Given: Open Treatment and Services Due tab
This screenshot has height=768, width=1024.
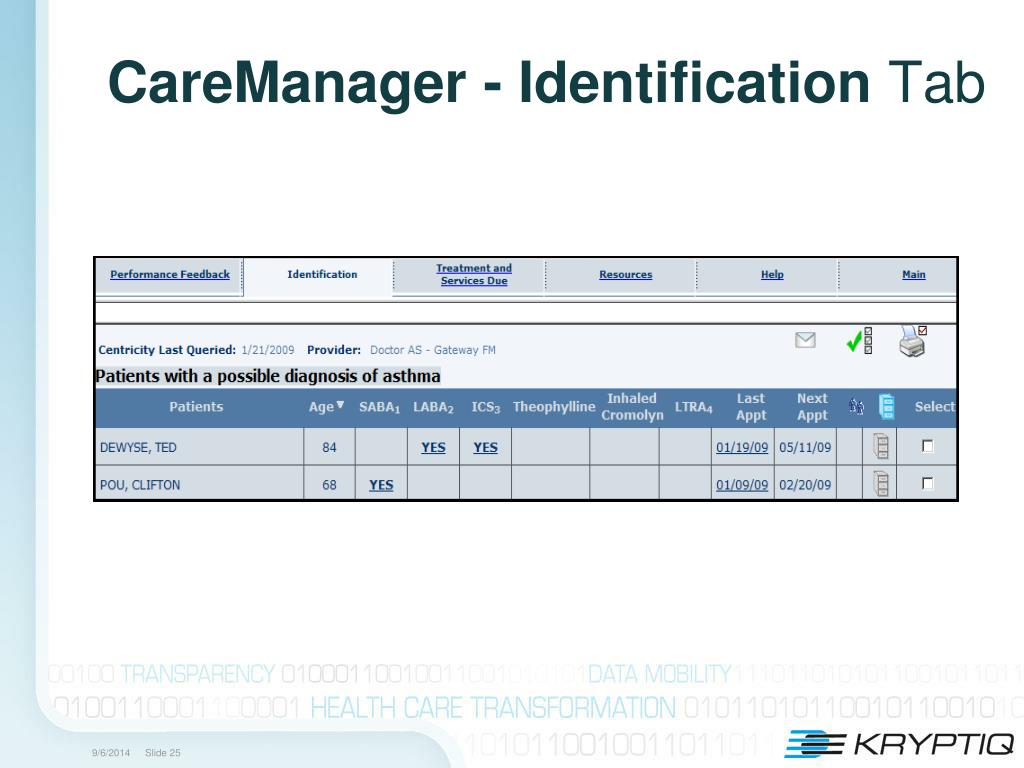Looking at the screenshot, I should 473,274.
